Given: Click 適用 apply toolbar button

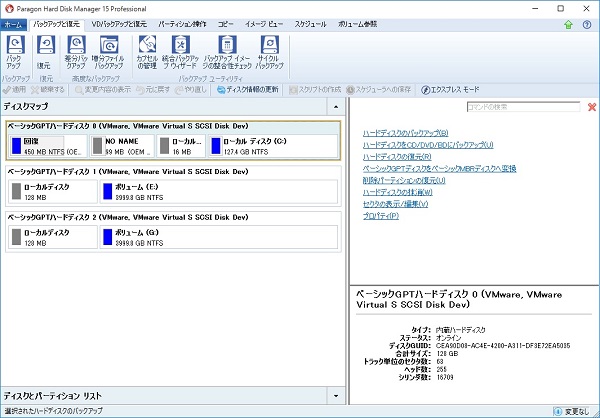Looking at the screenshot, I should click(14, 90).
